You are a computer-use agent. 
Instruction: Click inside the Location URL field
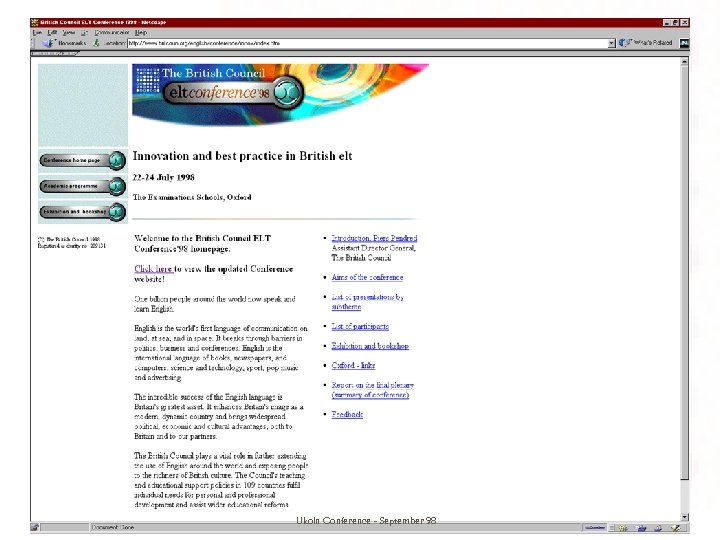click(367, 43)
